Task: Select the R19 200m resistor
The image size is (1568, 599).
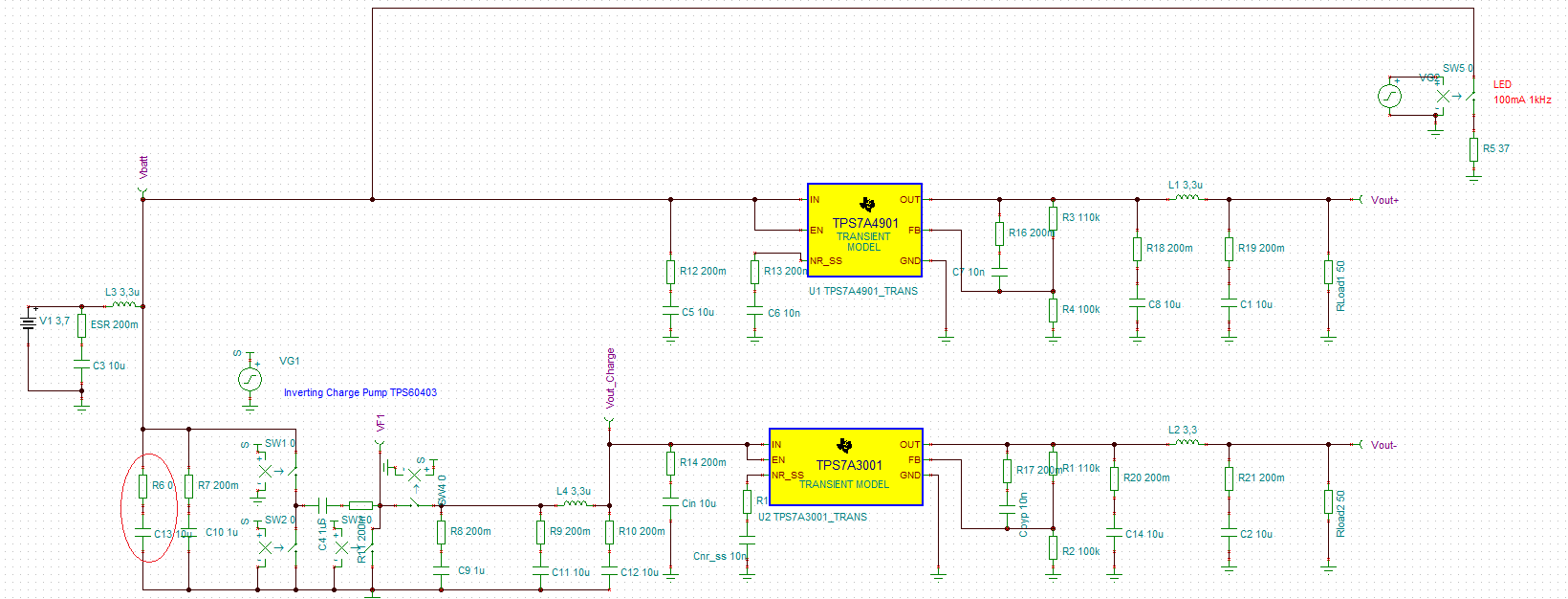Action: pos(1230,249)
